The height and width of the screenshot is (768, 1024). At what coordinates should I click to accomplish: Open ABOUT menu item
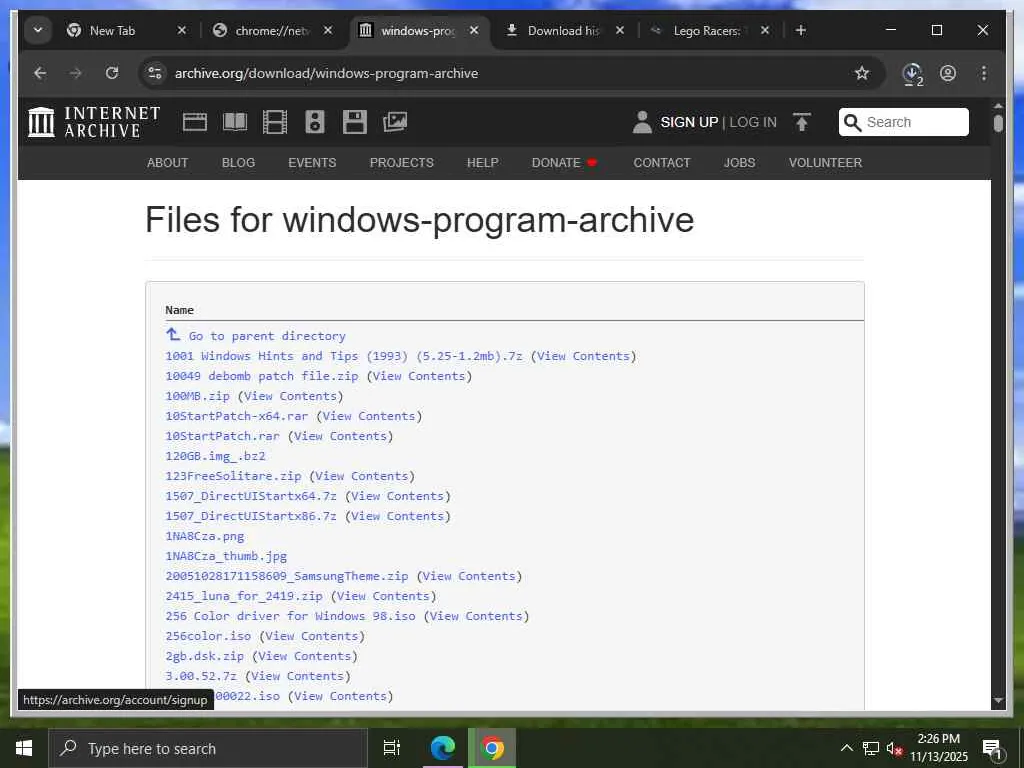pyautogui.click(x=167, y=163)
